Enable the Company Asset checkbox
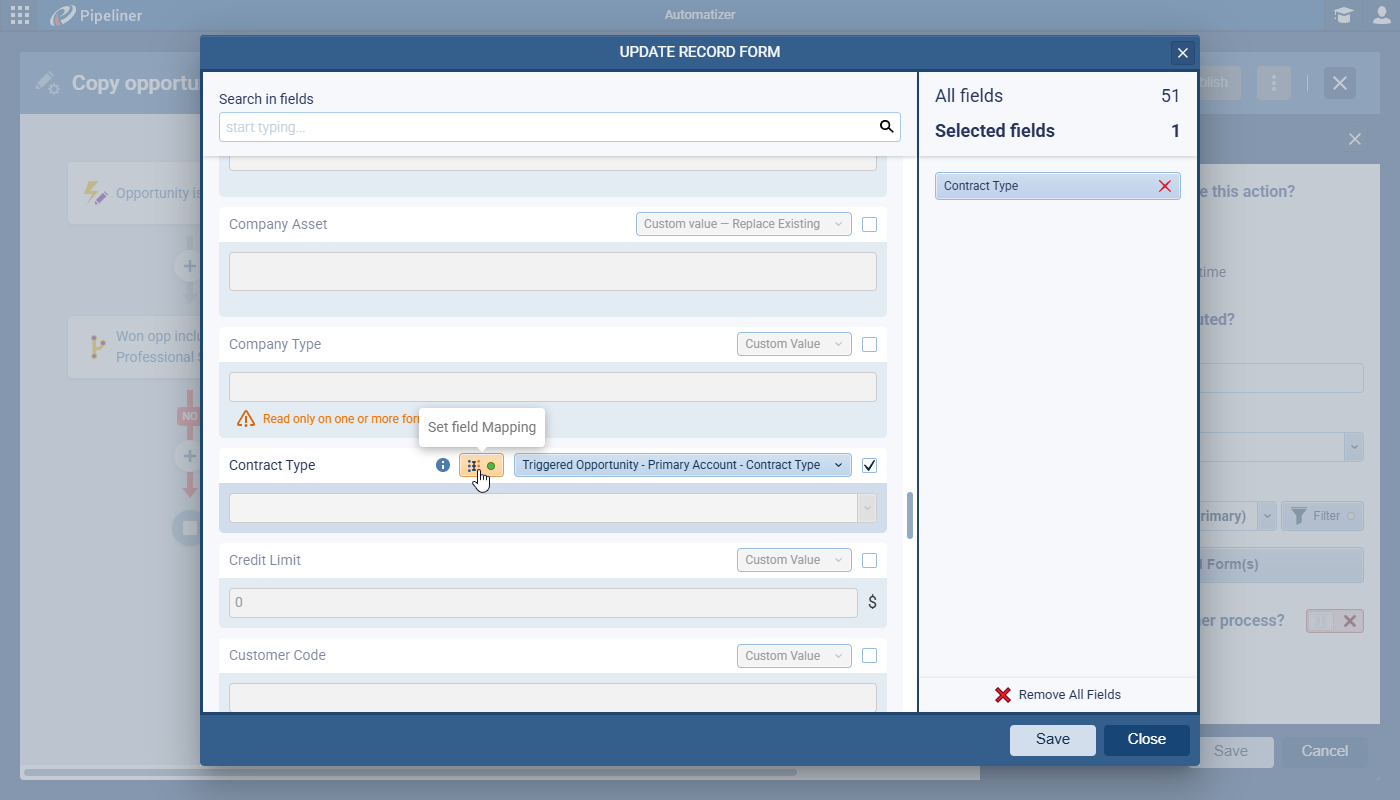1400x800 pixels. pos(869,224)
